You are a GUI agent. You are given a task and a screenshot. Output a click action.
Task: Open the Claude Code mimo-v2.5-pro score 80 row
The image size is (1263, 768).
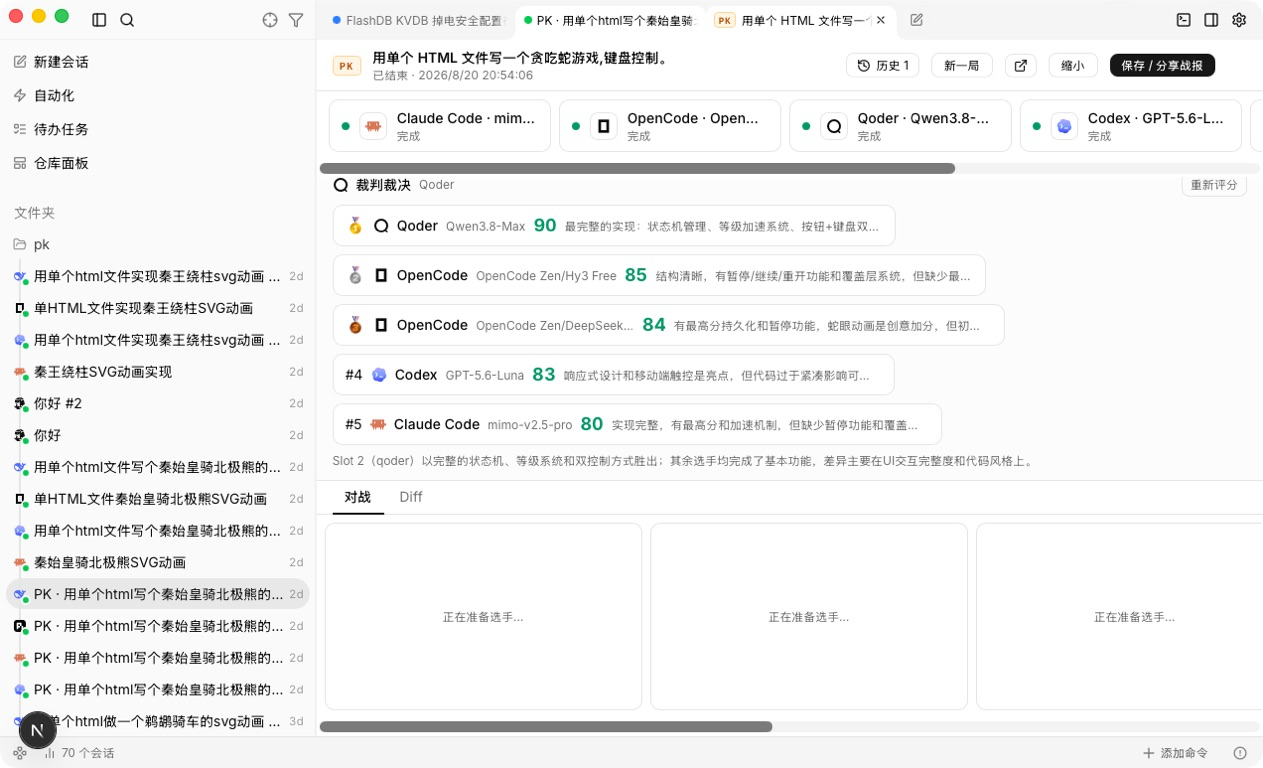[637, 424]
